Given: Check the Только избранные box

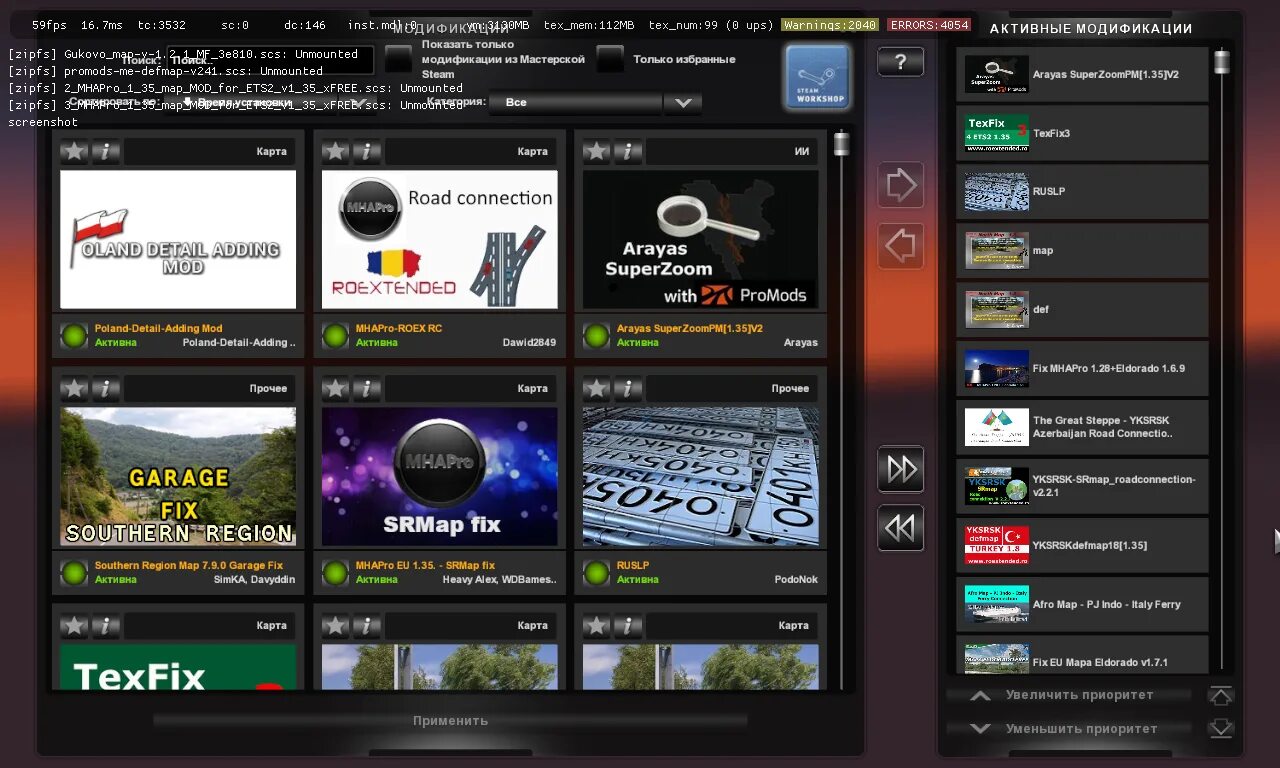Looking at the screenshot, I should [610, 59].
